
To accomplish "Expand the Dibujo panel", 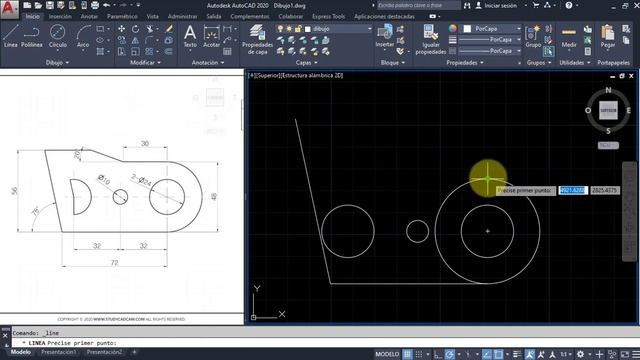I will pyautogui.click(x=57, y=62).
